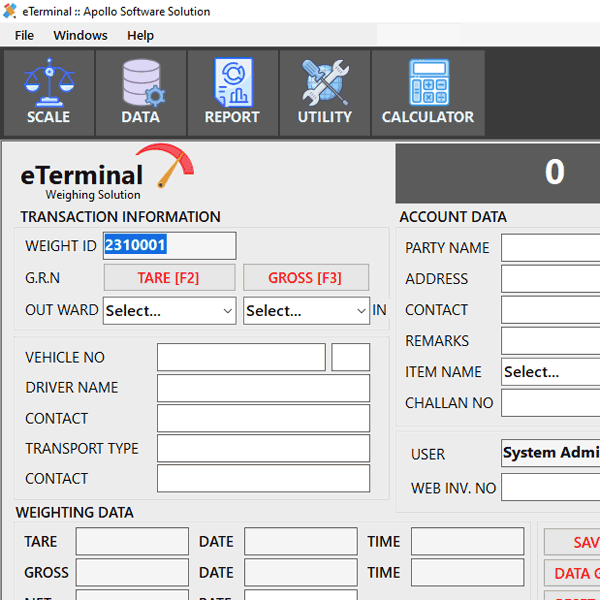
Task: Open the DATA database icon
Action: coord(141,92)
